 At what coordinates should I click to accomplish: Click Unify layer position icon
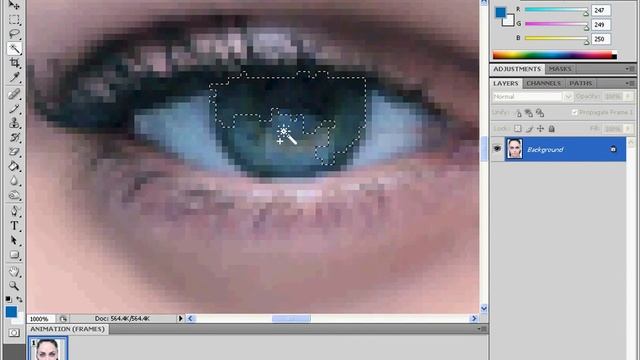tap(518, 113)
